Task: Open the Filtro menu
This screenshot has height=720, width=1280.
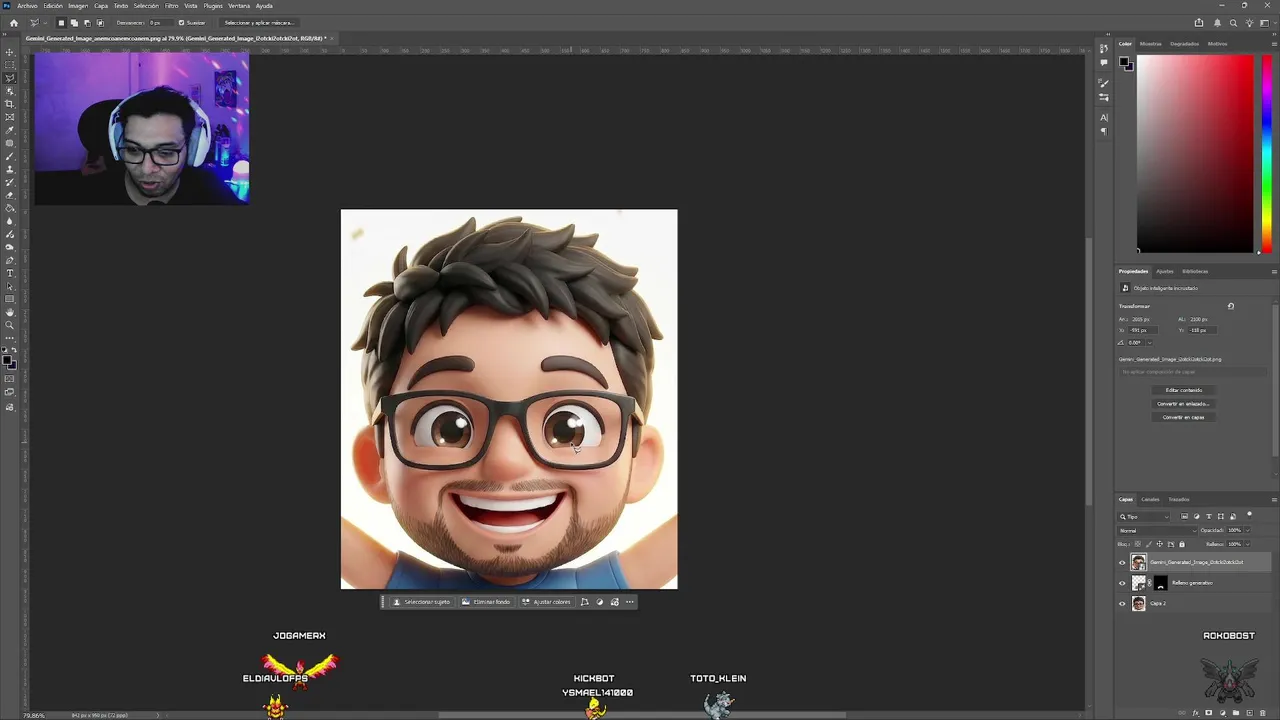Action: (x=171, y=6)
